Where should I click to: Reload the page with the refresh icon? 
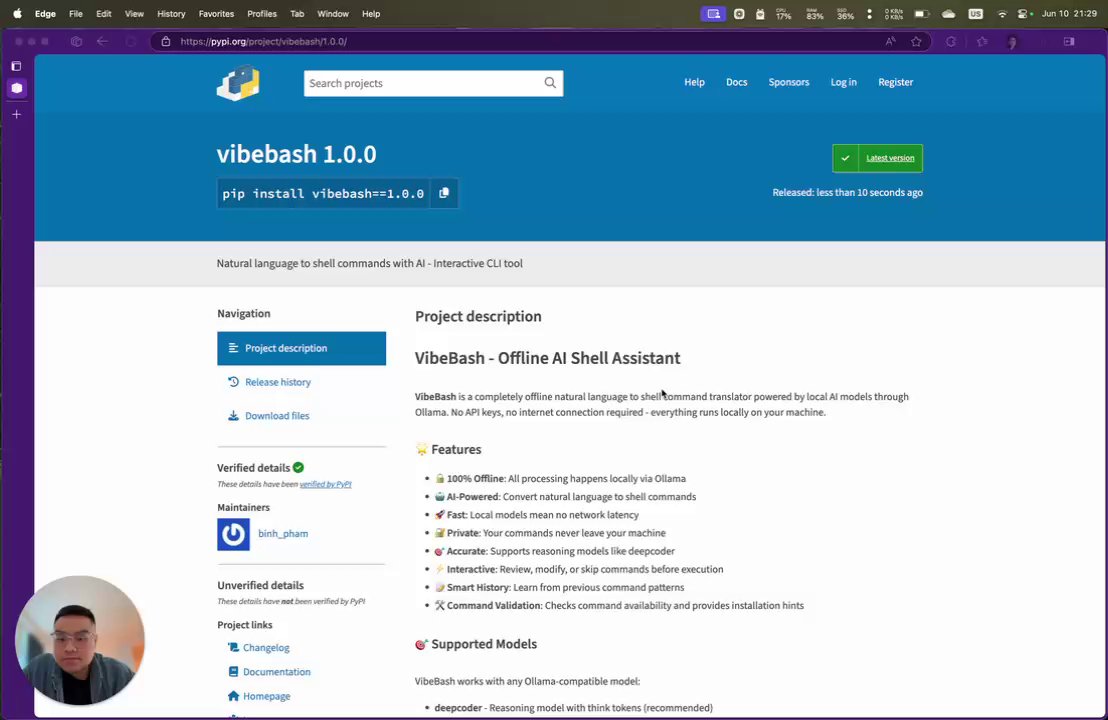(x=131, y=41)
